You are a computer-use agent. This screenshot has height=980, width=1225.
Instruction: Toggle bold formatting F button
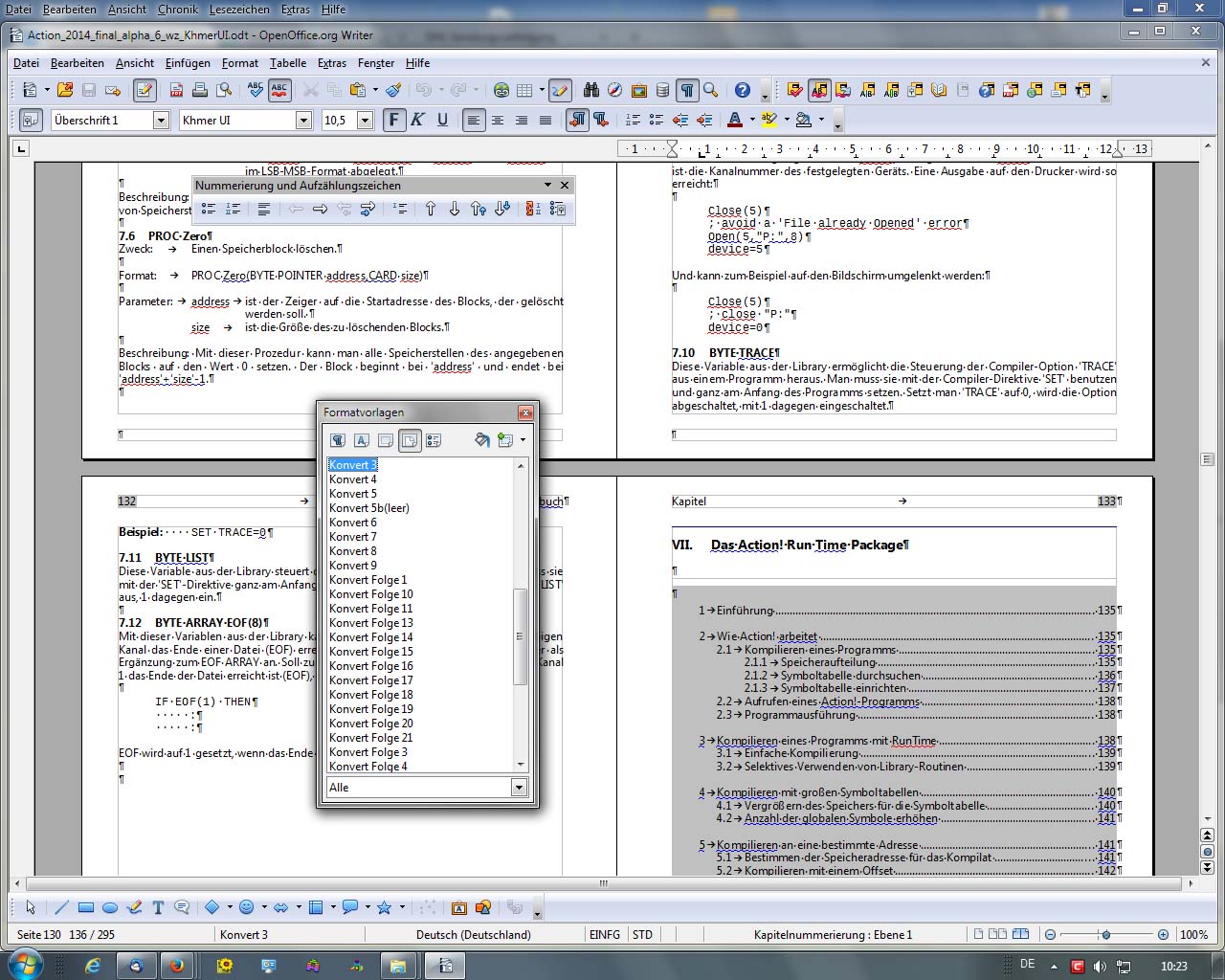pyautogui.click(x=393, y=120)
